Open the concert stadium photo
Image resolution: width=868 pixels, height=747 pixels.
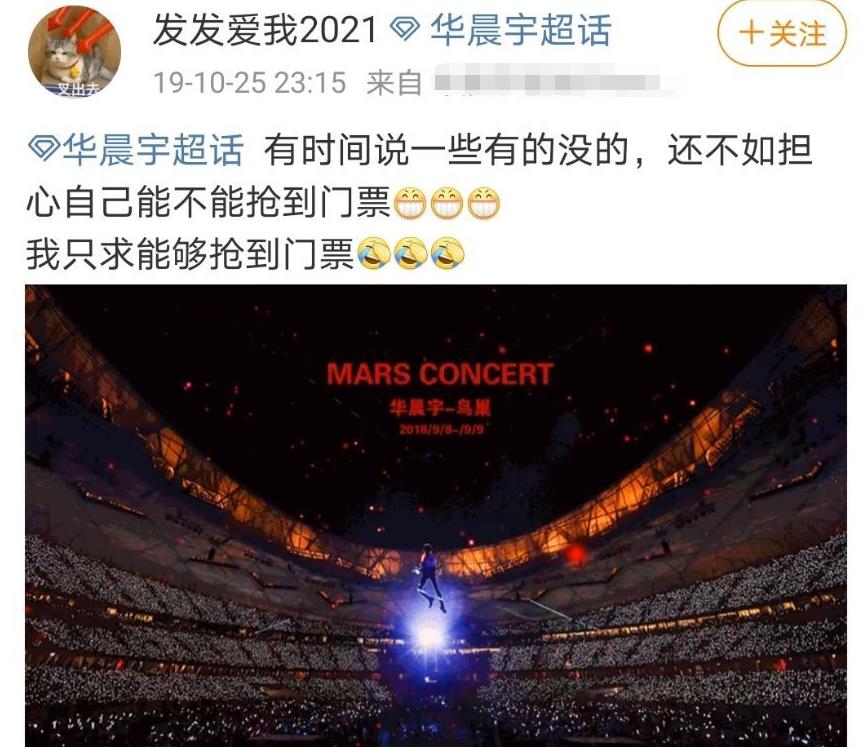point(436,516)
